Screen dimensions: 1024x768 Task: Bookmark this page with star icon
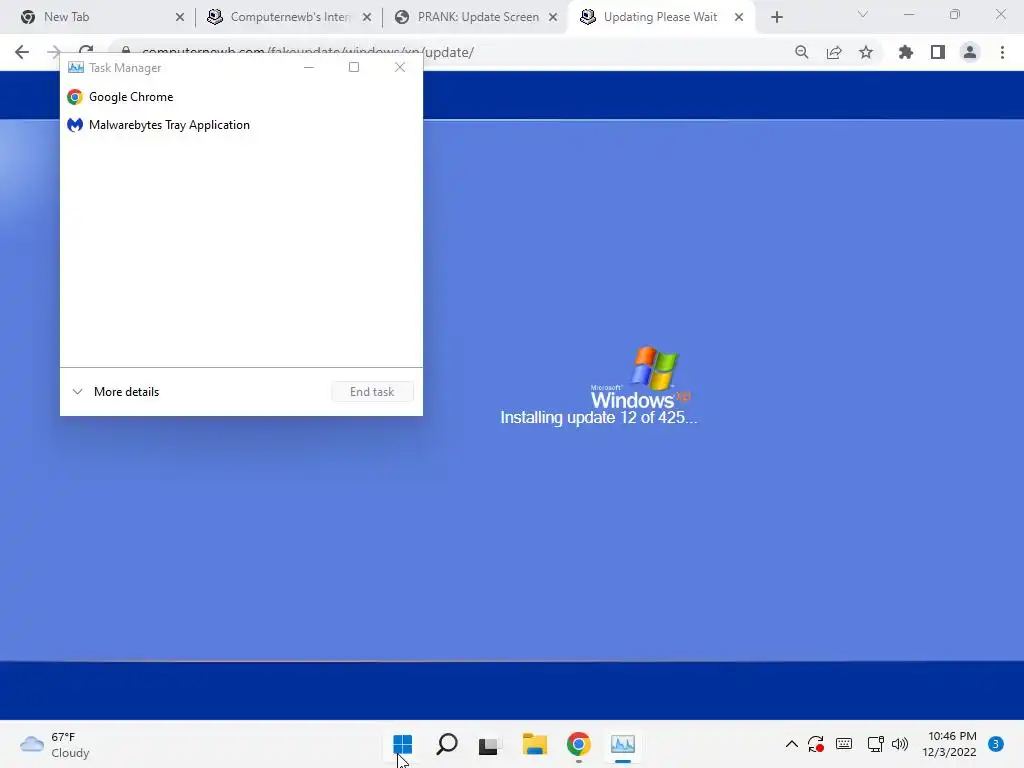(x=866, y=52)
